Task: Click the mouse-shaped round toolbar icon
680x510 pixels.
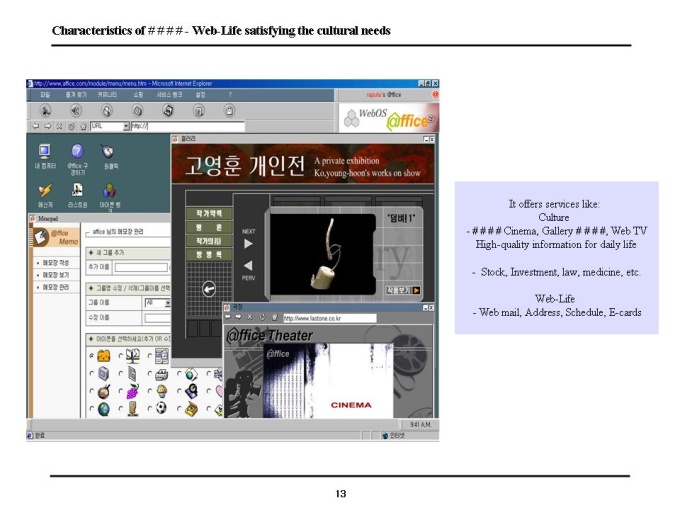Action: (107, 111)
